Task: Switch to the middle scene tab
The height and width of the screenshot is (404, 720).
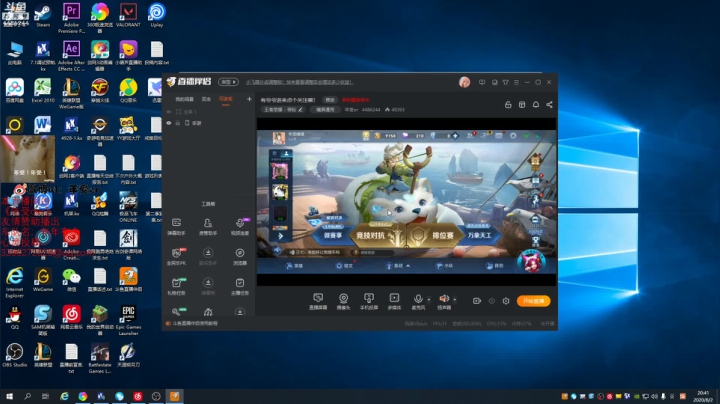Action: [206, 99]
